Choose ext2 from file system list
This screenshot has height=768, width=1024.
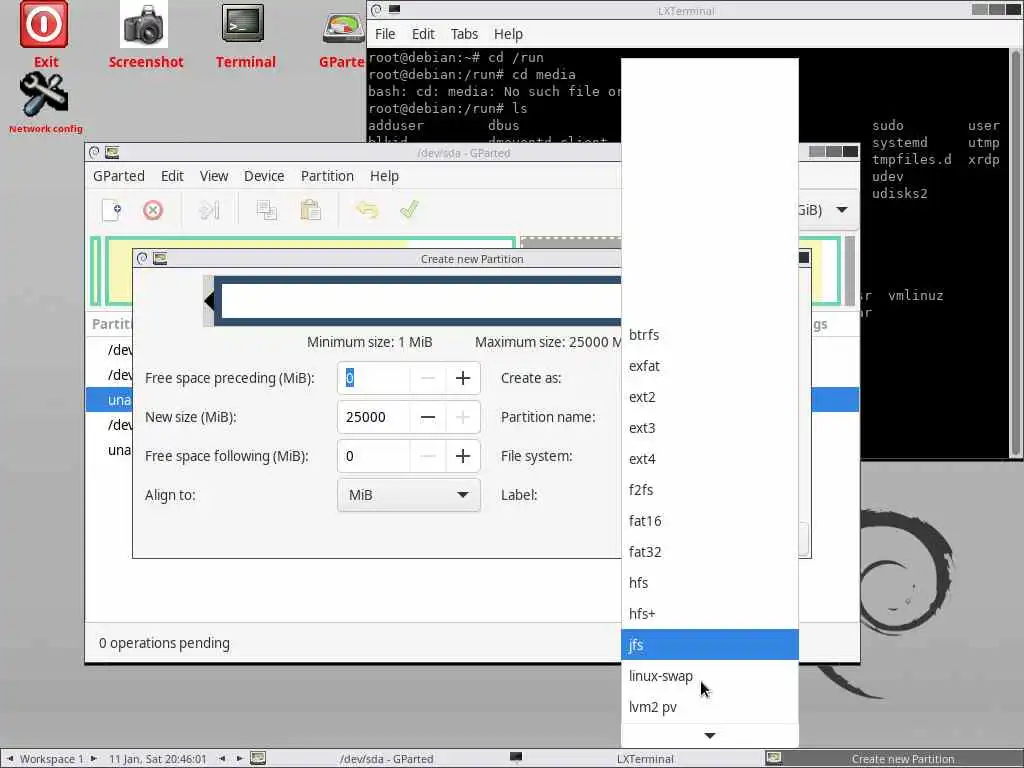[x=710, y=397]
